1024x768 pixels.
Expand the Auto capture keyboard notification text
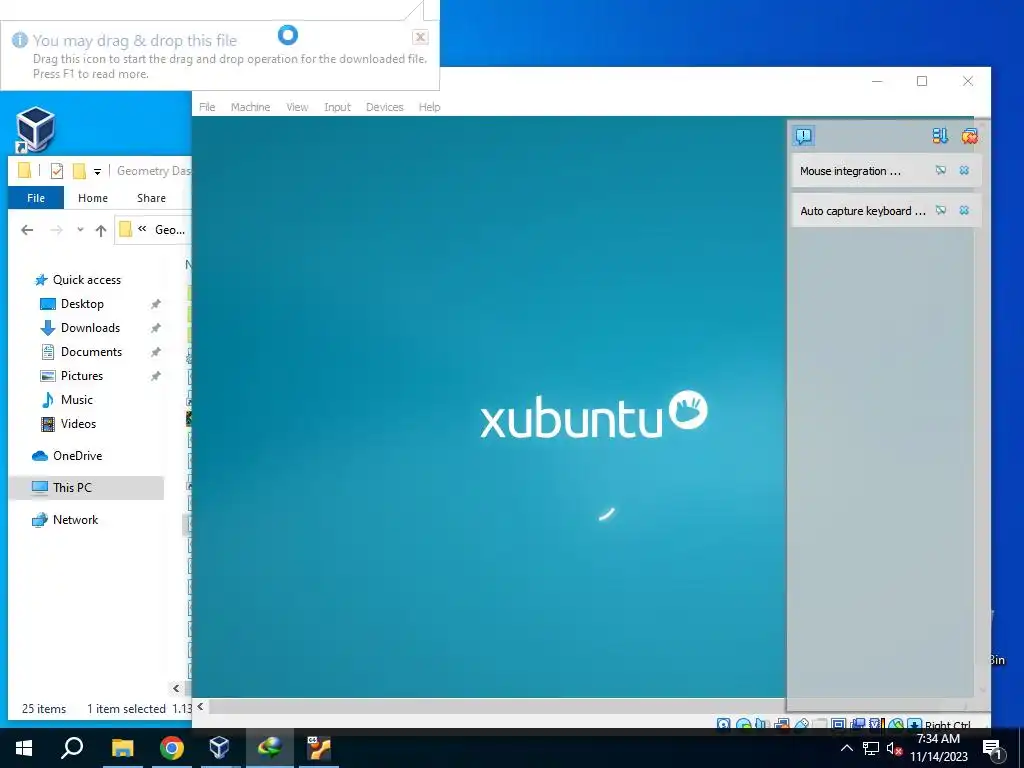863,211
